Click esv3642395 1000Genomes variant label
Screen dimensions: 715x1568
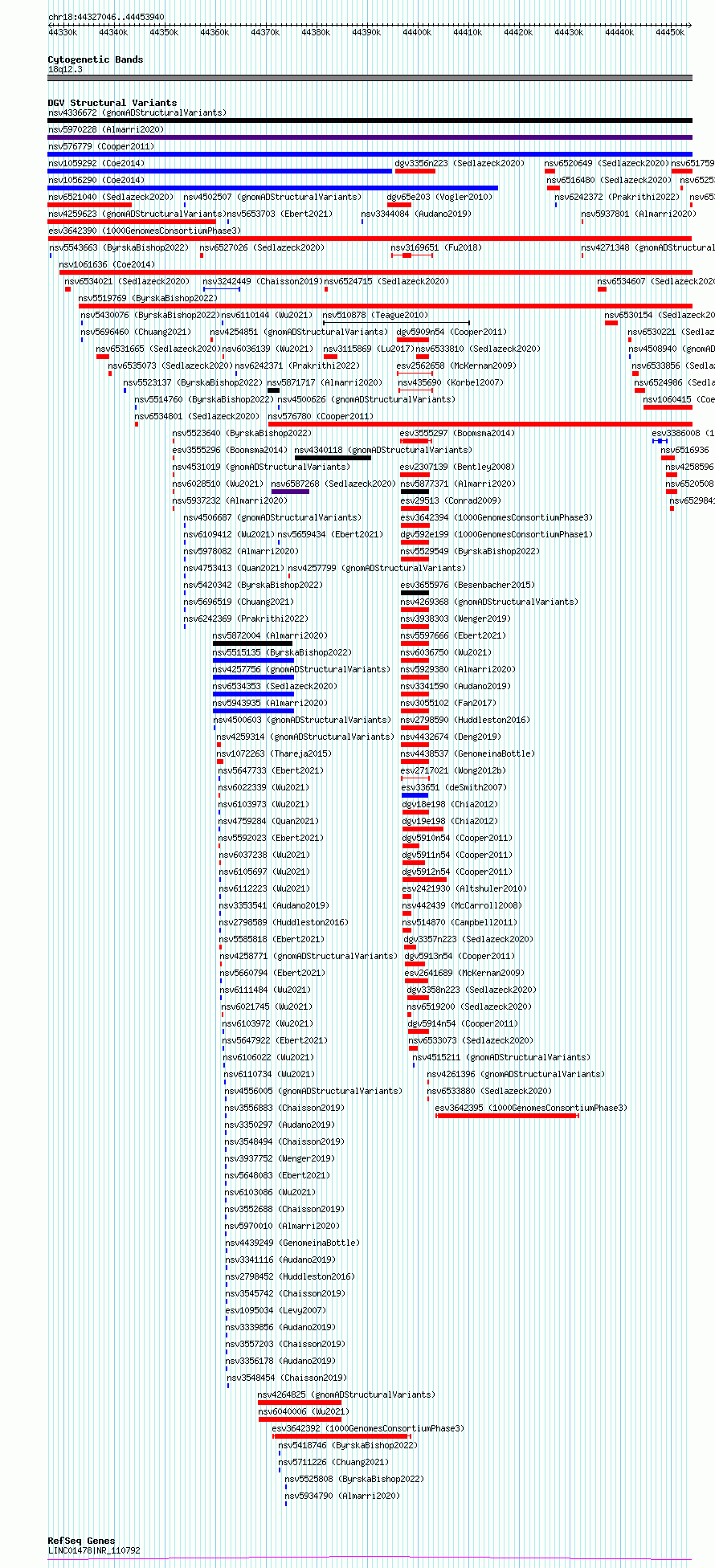(532, 1108)
